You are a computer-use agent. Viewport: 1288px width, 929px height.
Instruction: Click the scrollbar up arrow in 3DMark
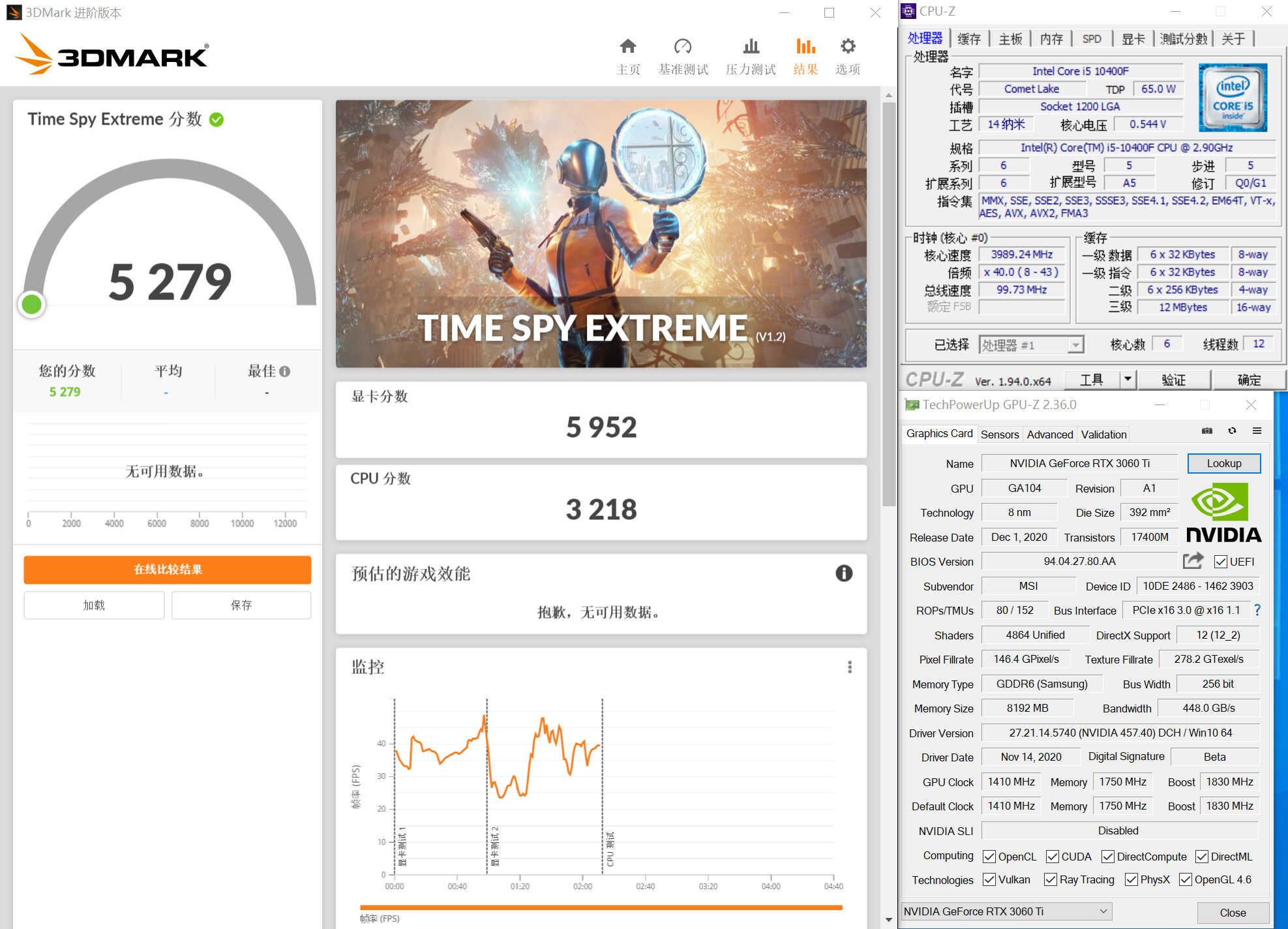pyautogui.click(x=889, y=95)
